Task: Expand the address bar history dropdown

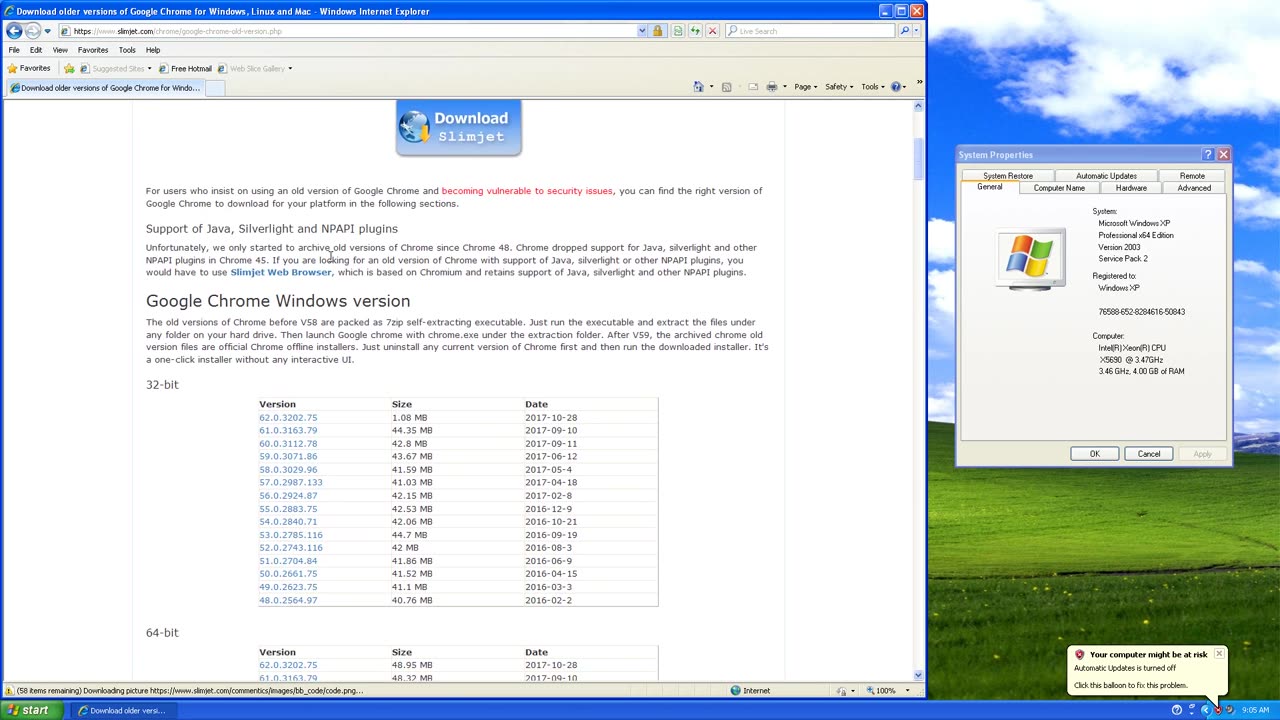Action: point(642,31)
